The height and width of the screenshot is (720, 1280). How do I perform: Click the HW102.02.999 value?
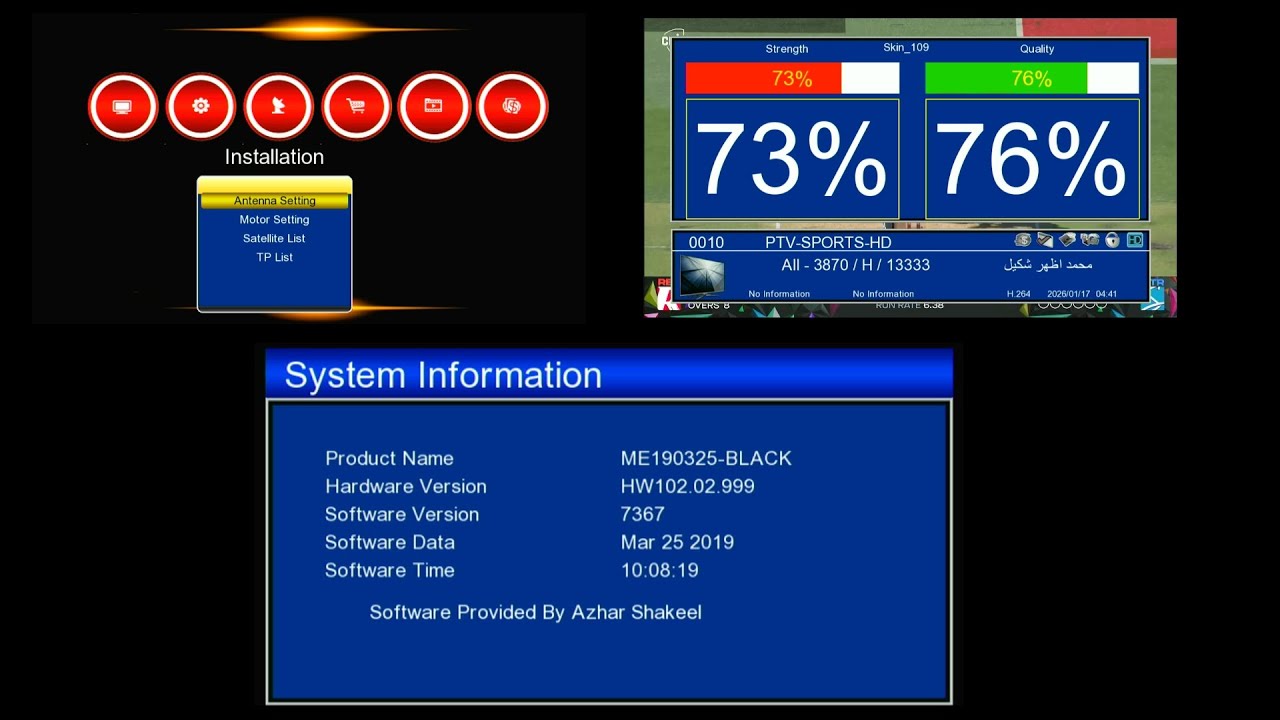[688, 486]
